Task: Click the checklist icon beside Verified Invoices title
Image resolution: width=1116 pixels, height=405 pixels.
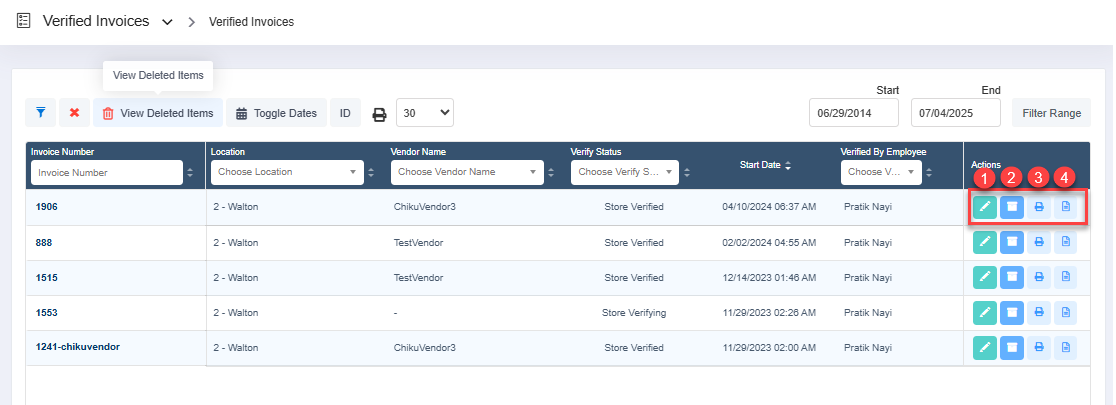Action: point(23,21)
